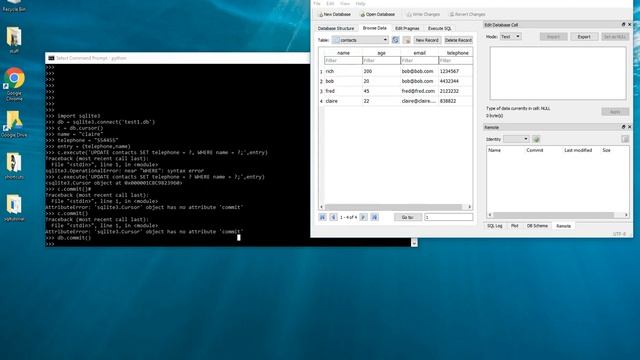Screen dimensions: 640x360
Task: Click the New Database toolbar button
Action: (334, 14)
